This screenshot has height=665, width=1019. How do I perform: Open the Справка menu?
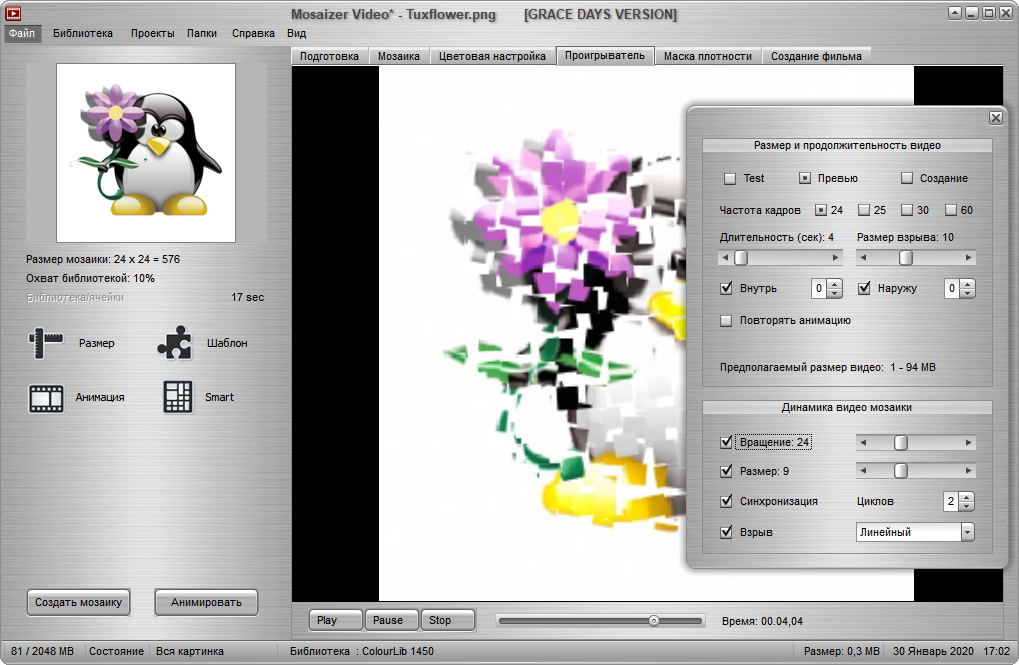point(253,33)
